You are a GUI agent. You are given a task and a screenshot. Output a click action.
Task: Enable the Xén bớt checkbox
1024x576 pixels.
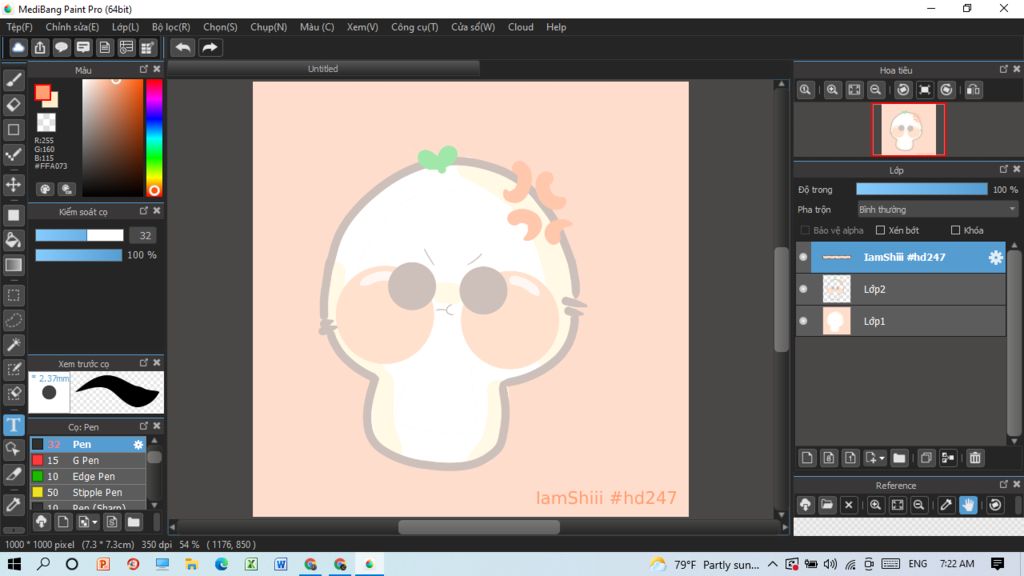(880, 231)
